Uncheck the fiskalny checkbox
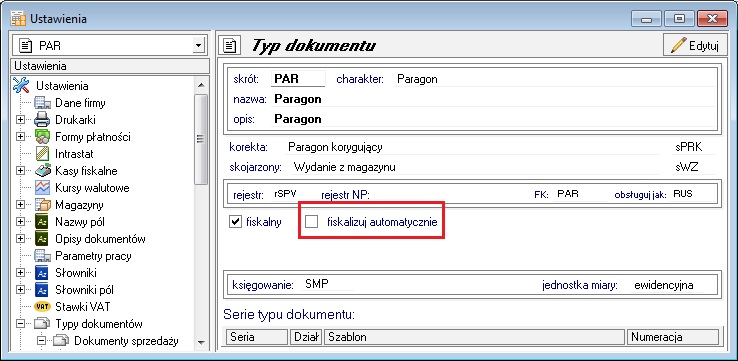The width and height of the screenshot is (738, 361). tap(235, 222)
